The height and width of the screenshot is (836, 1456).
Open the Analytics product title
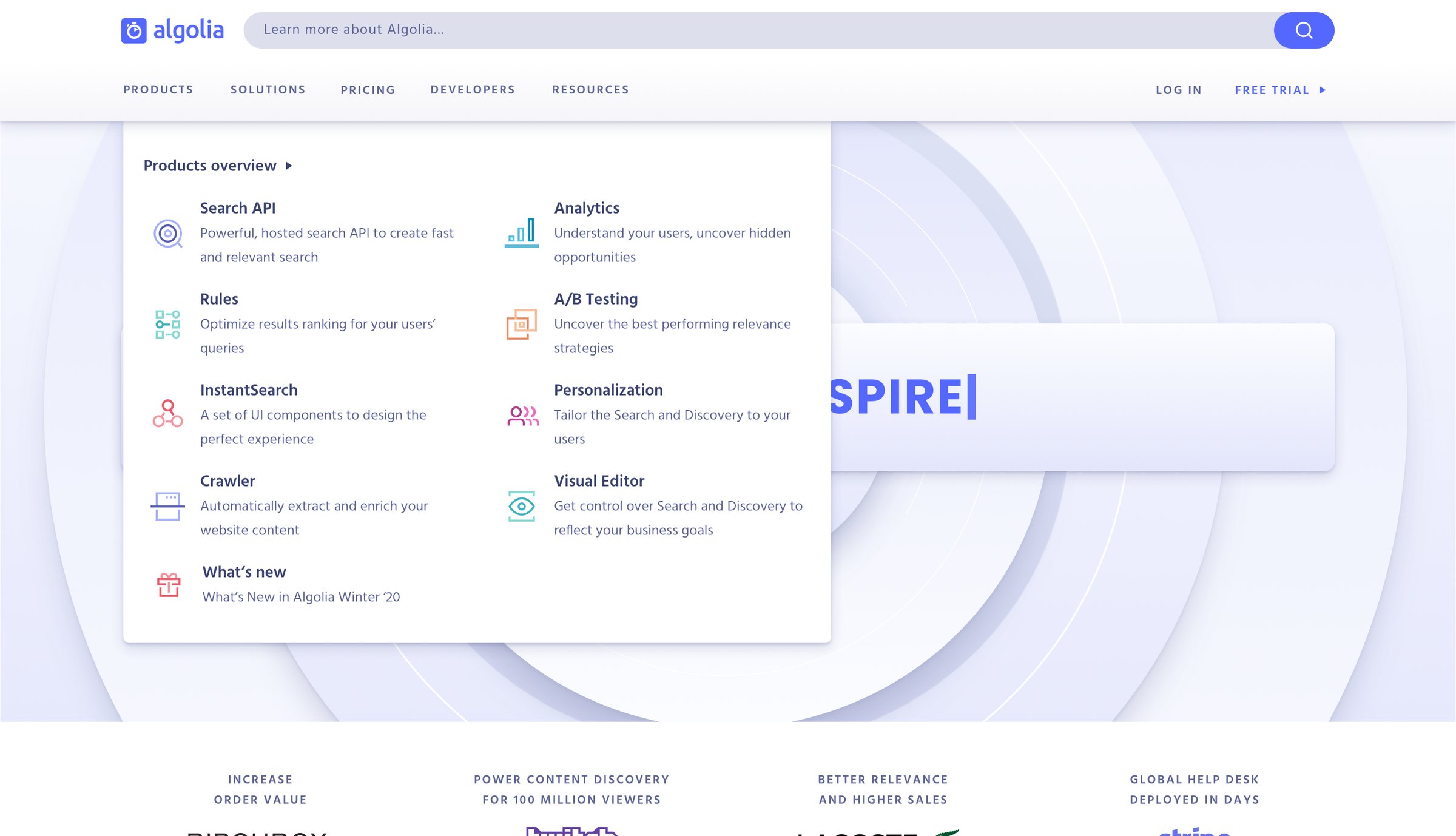tap(587, 208)
